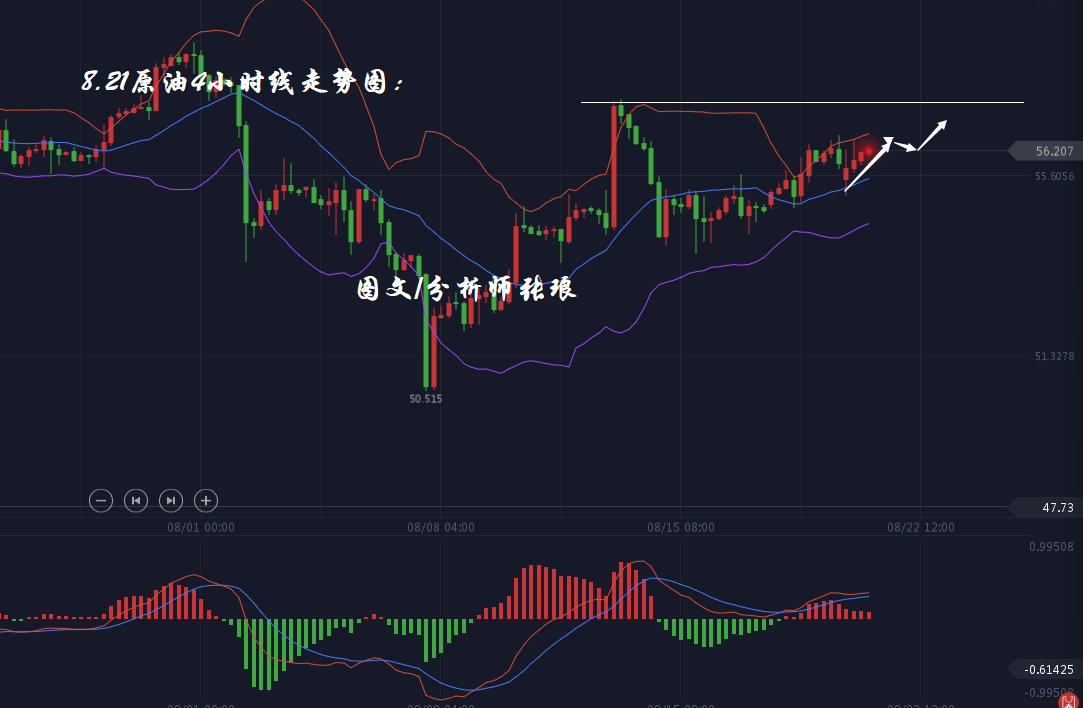Click the skip-to-previous chart navigation icon
Image resolution: width=1083 pixels, height=708 pixels.
click(x=136, y=500)
